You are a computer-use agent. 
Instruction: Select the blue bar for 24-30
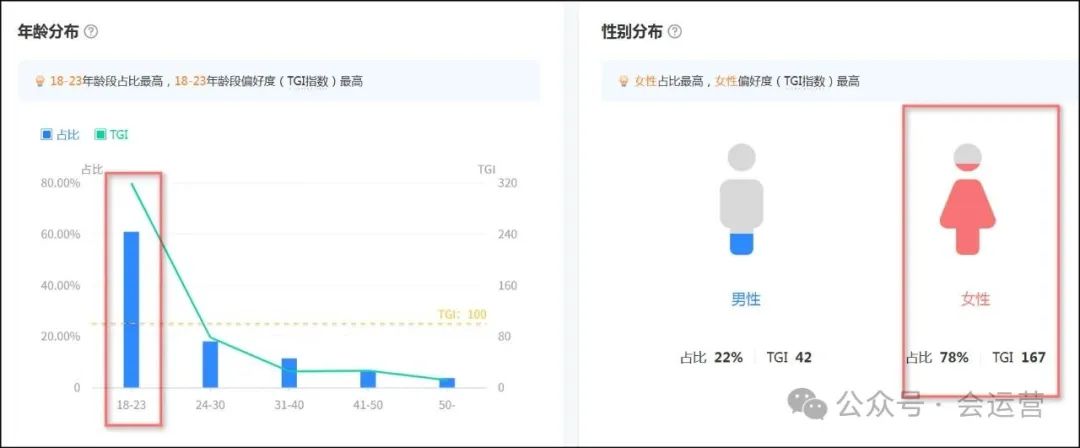point(210,364)
